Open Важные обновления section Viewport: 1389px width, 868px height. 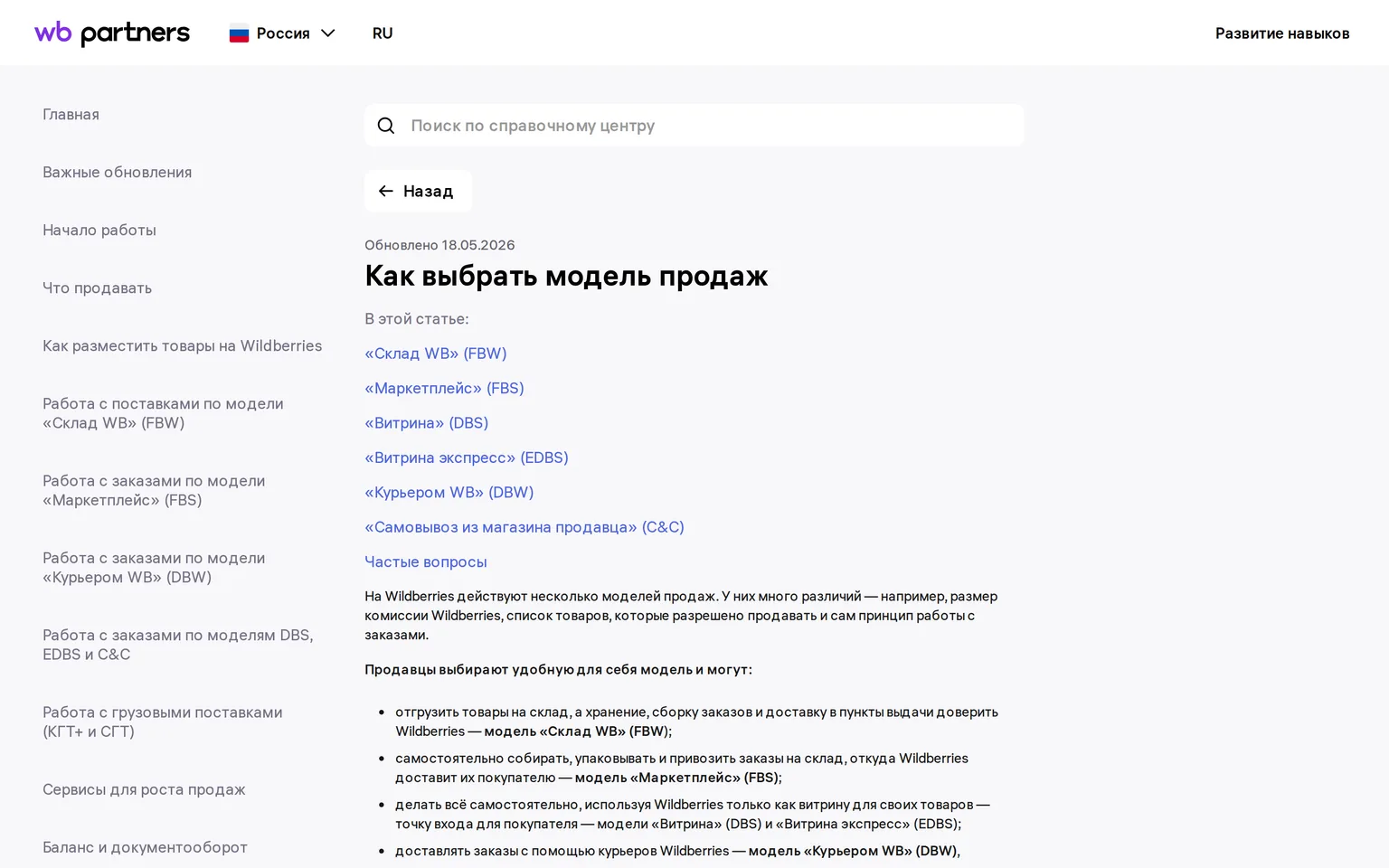tap(118, 173)
